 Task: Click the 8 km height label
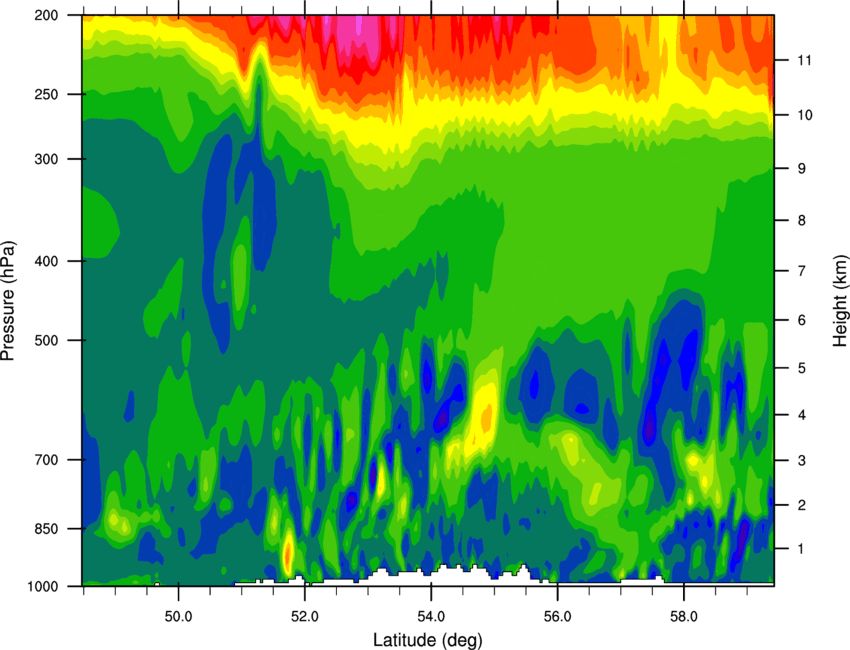802,220
